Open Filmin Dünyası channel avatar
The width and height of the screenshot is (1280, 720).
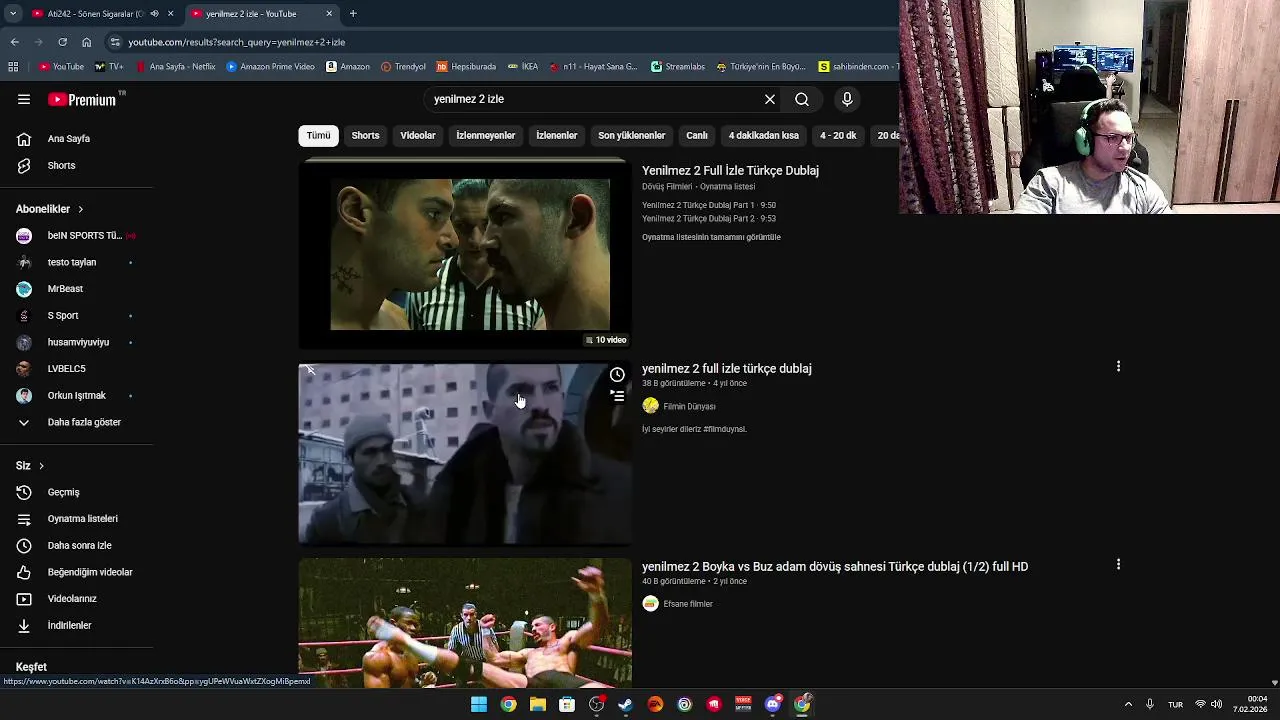pyautogui.click(x=650, y=406)
